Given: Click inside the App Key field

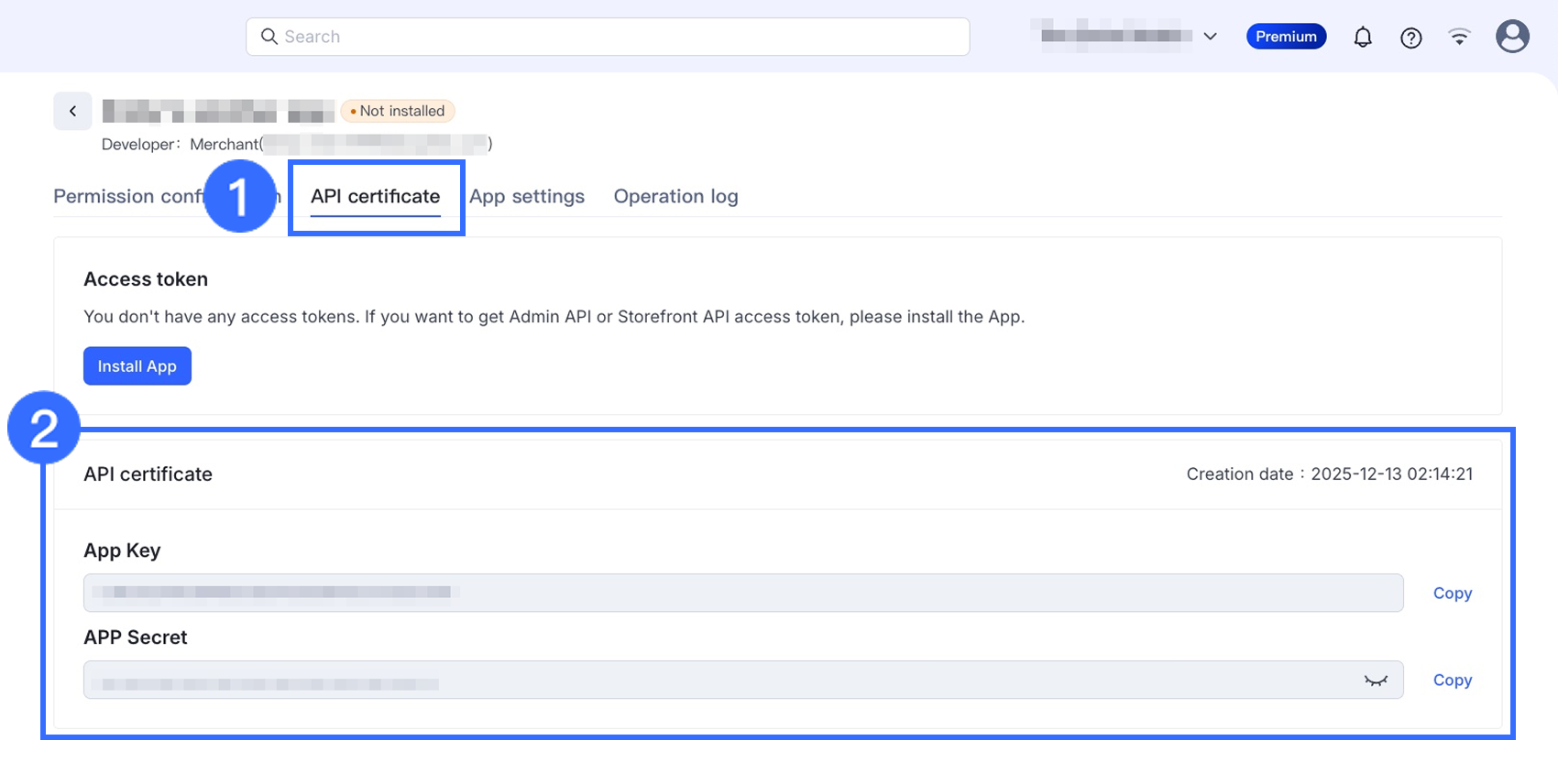Looking at the screenshot, I should click(x=742, y=593).
